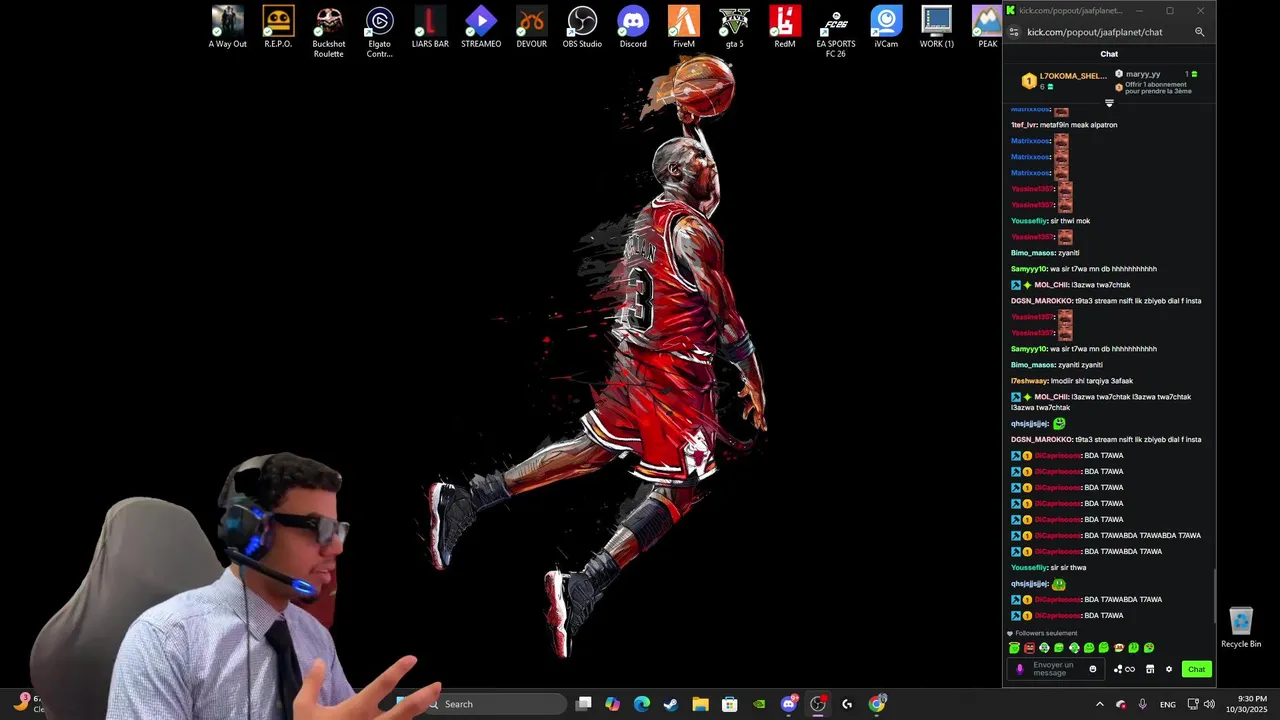Open Microsoft Store from the taskbar

pyautogui.click(x=730, y=704)
